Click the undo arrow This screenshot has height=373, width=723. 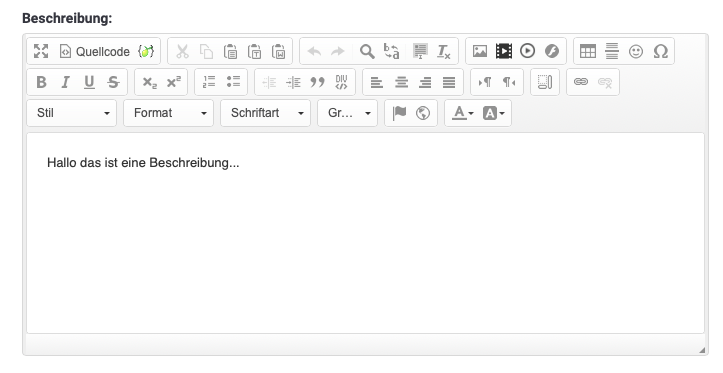coord(314,51)
